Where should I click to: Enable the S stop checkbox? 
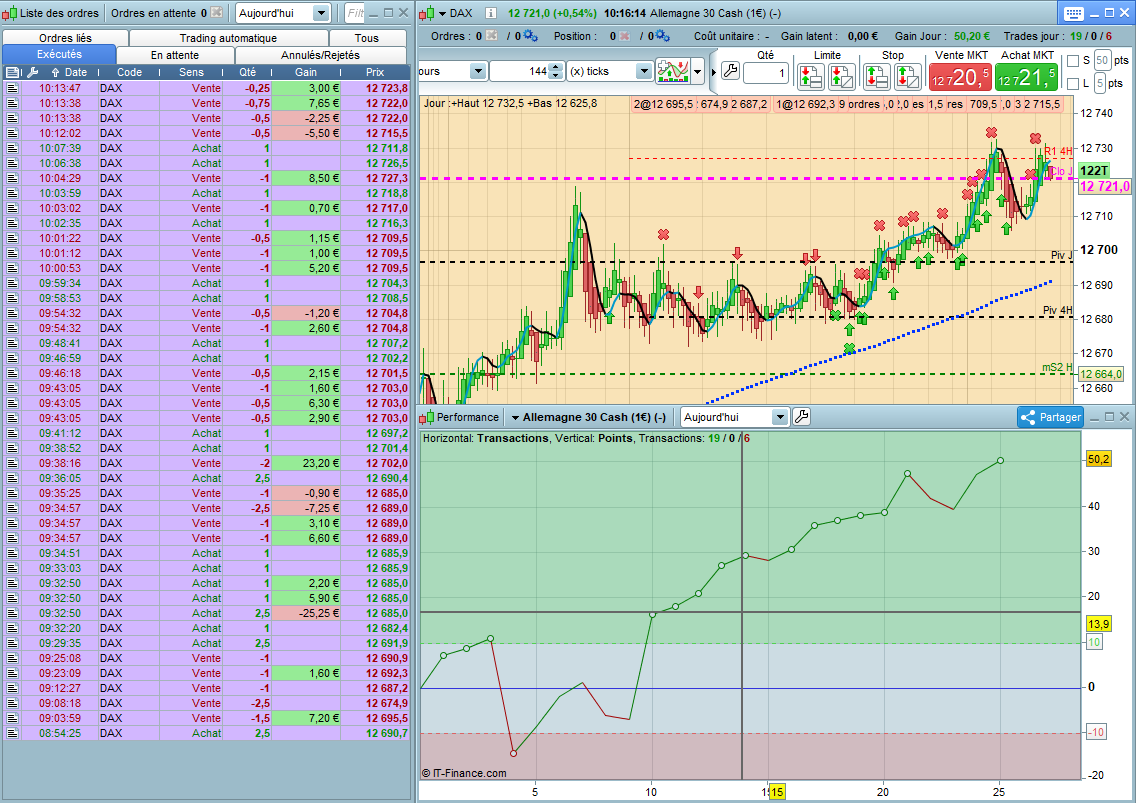click(x=1074, y=61)
